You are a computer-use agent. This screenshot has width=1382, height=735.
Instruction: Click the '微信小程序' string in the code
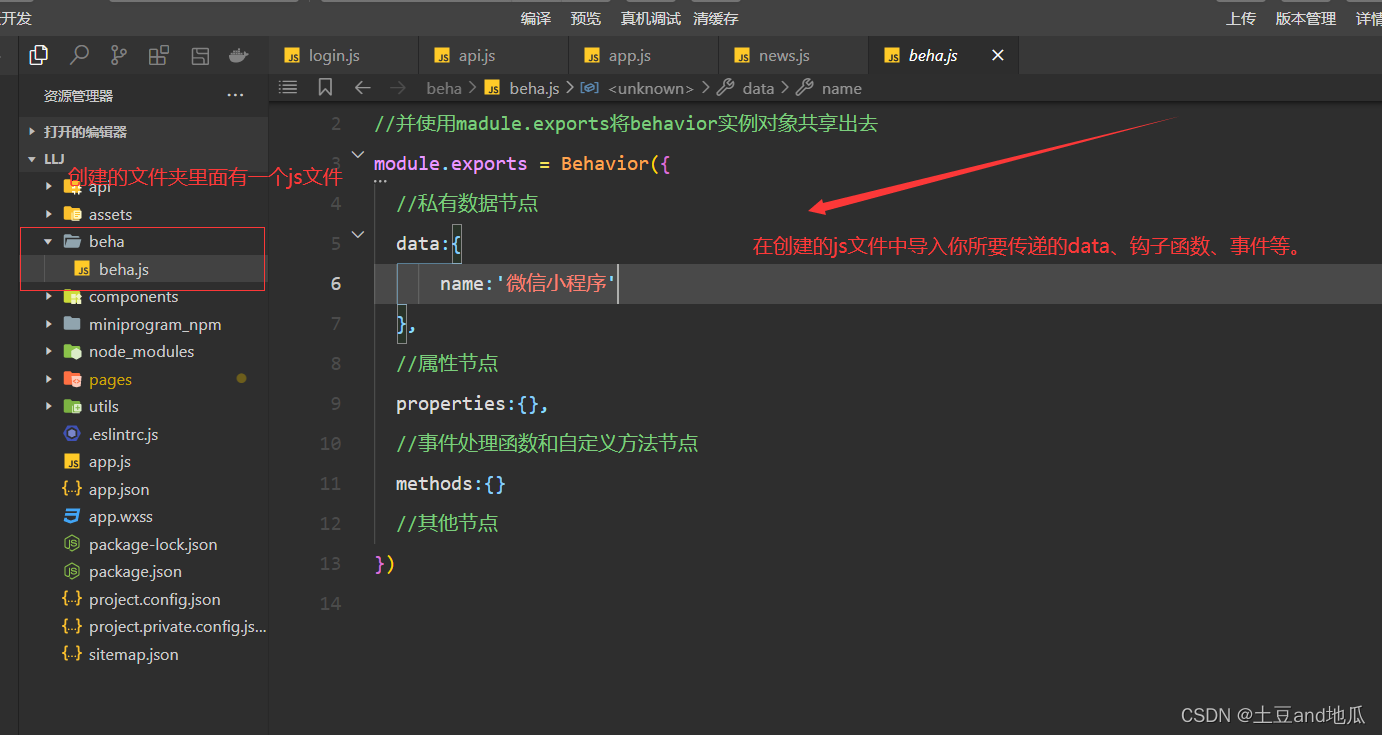(557, 284)
